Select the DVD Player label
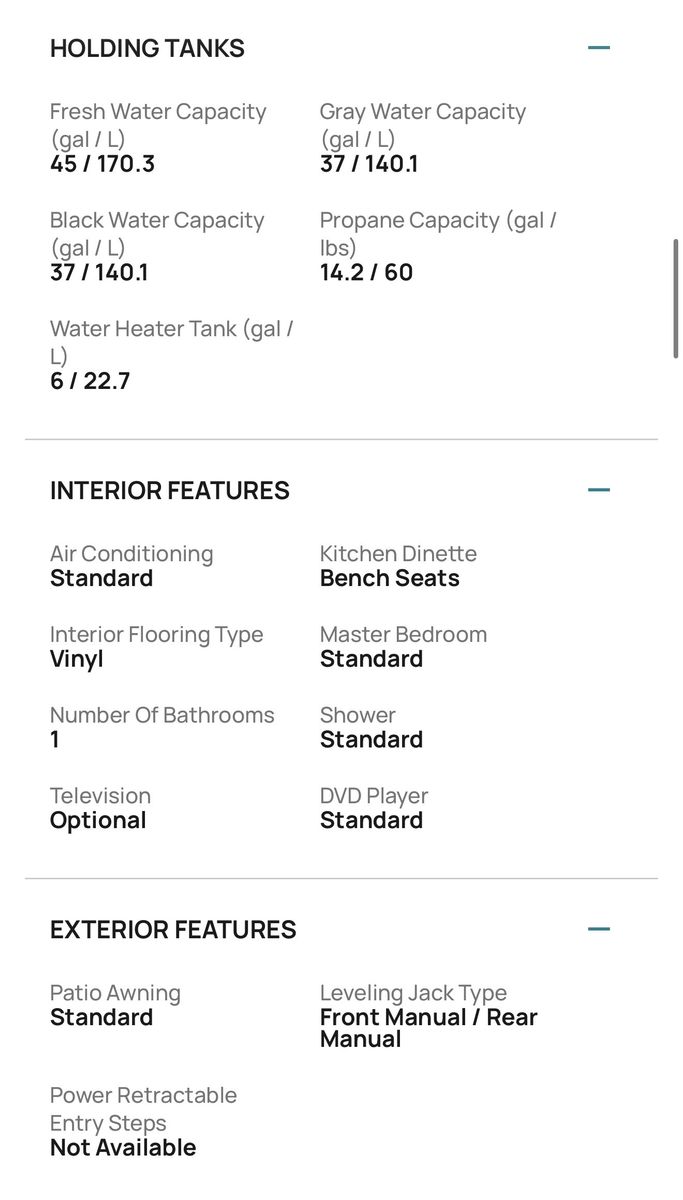 pyautogui.click(x=374, y=796)
